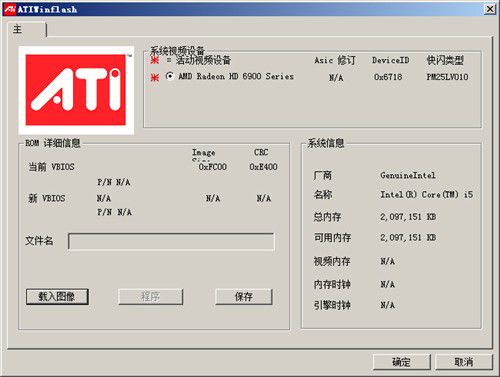
Task: Click the Asic 修订 column header
Action: click(x=335, y=60)
